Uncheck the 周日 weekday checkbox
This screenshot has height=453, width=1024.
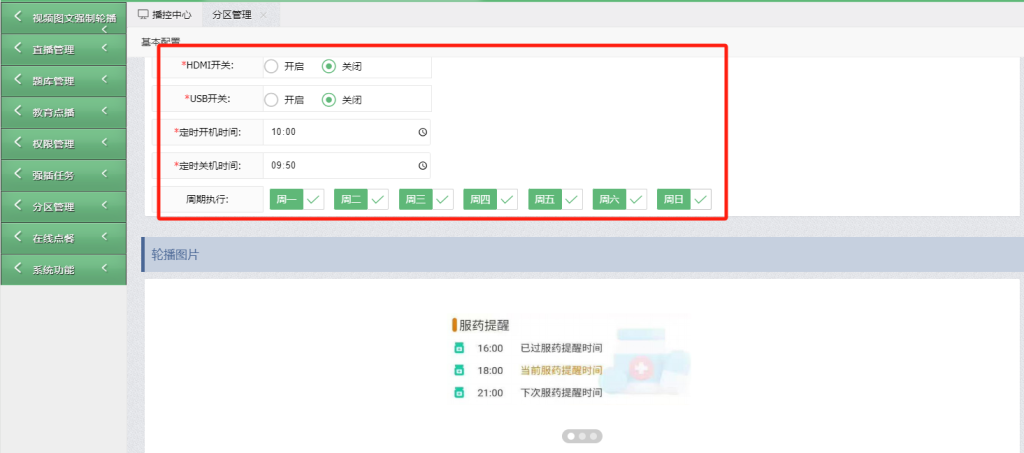pyautogui.click(x=684, y=200)
